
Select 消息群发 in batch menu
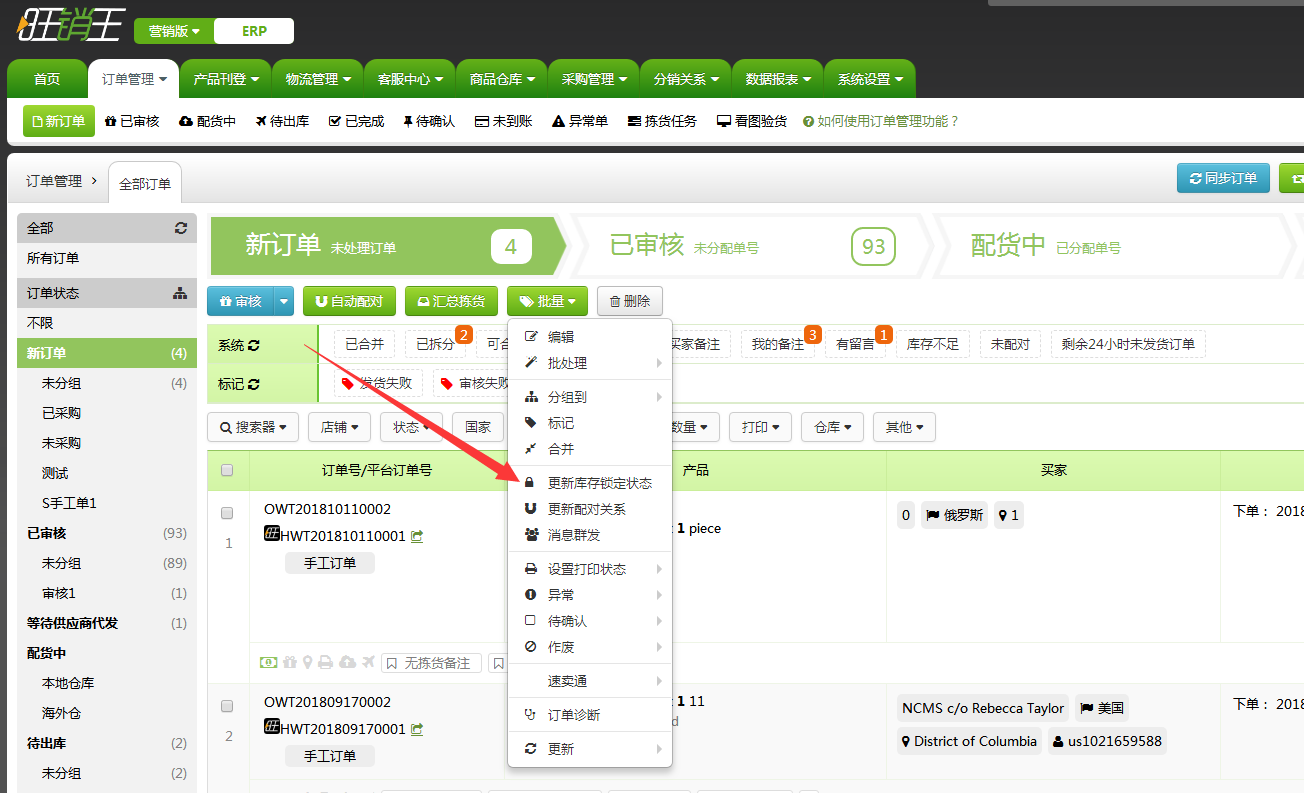[590, 535]
